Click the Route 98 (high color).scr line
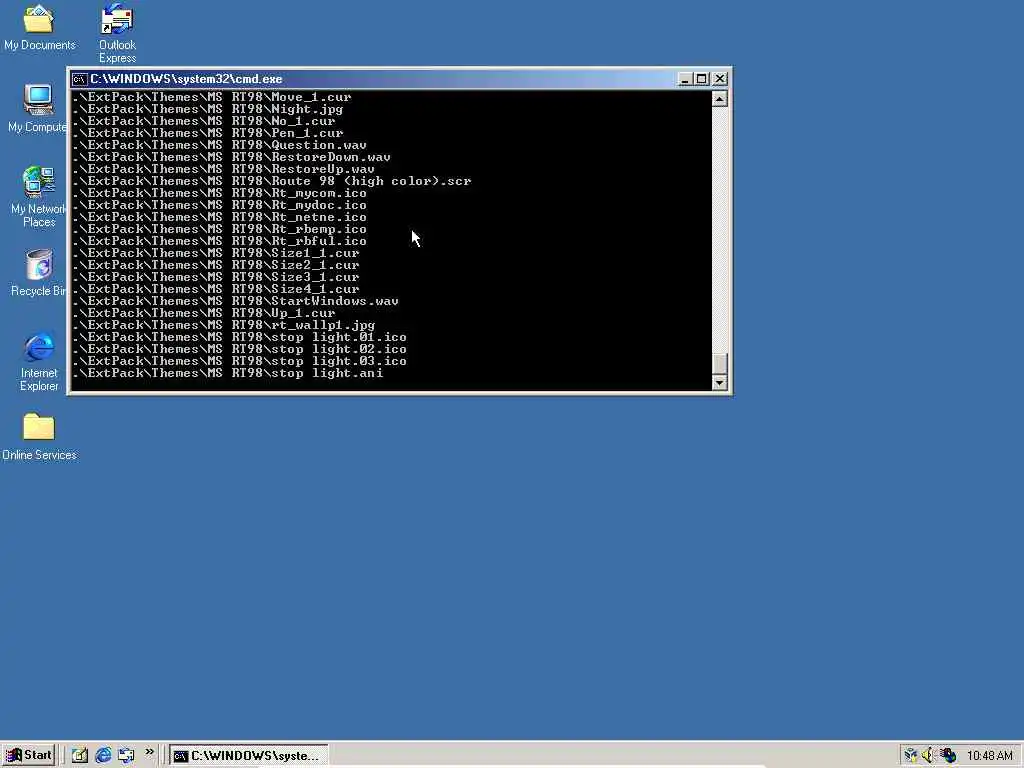Screen dimensions: 1024x768 (x=272, y=182)
